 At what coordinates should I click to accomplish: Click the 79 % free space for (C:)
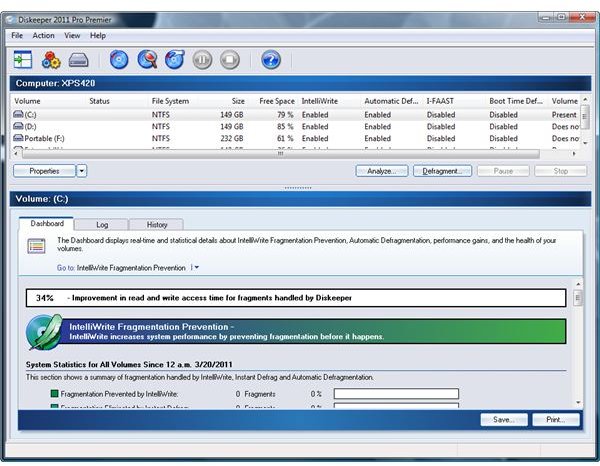click(285, 114)
